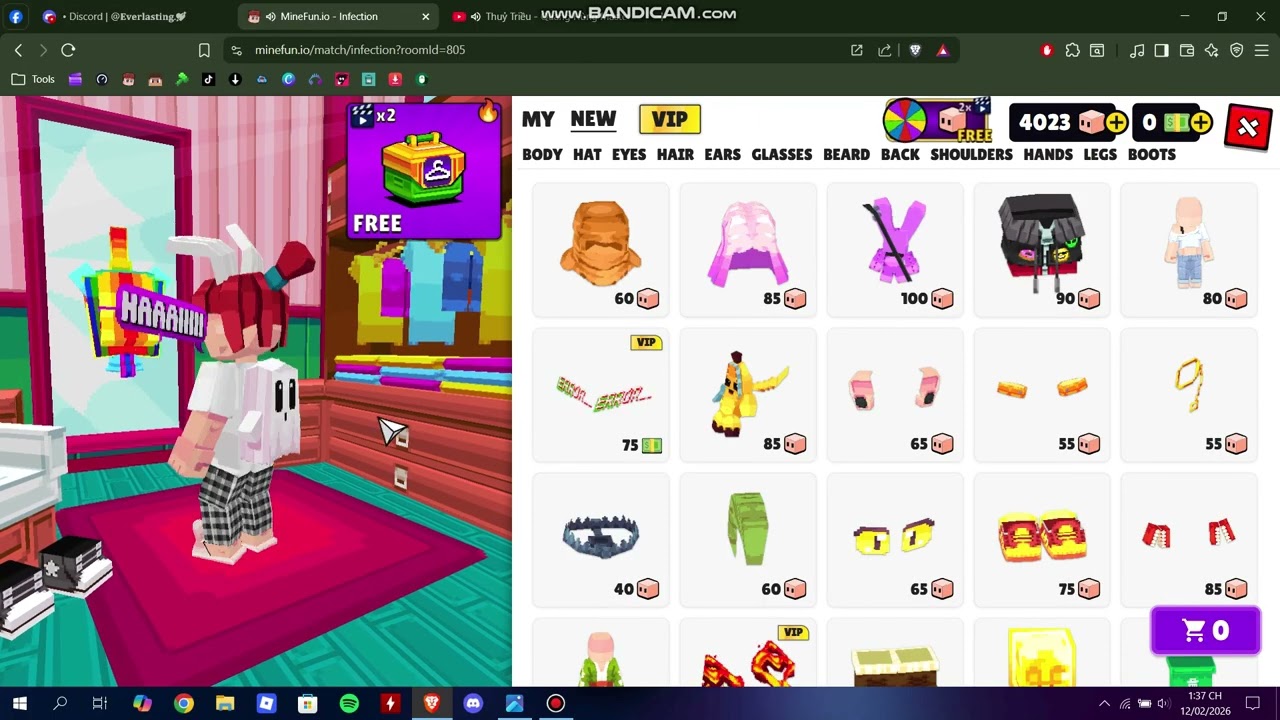
Task: Open File Explorer from the taskbar
Action: [225, 704]
